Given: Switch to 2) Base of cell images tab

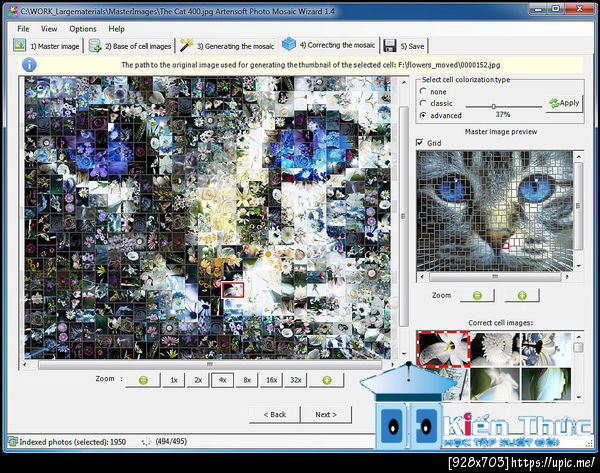Looking at the screenshot, I should tap(130, 46).
